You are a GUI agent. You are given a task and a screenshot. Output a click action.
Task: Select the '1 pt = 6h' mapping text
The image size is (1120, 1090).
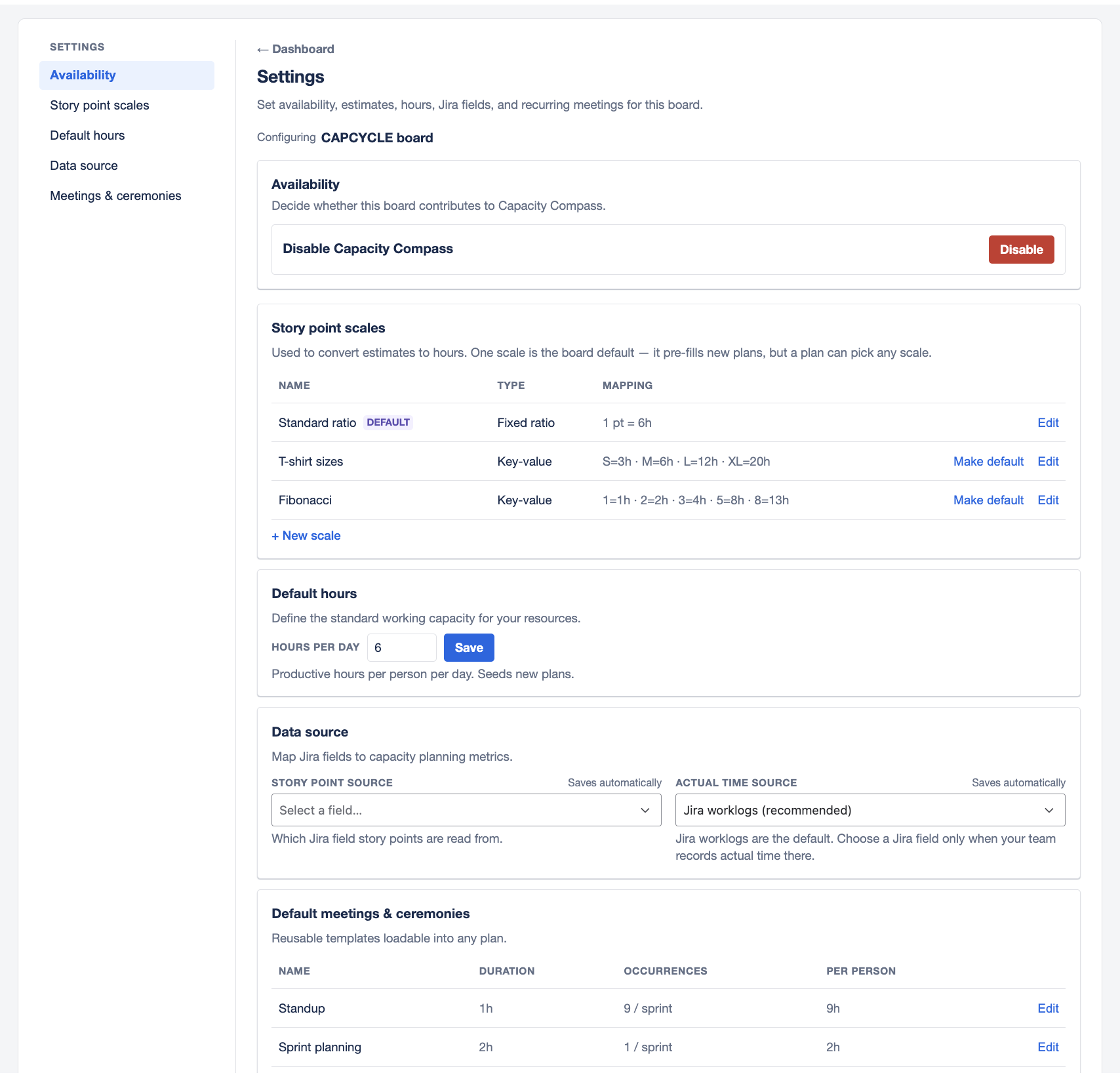point(627,423)
